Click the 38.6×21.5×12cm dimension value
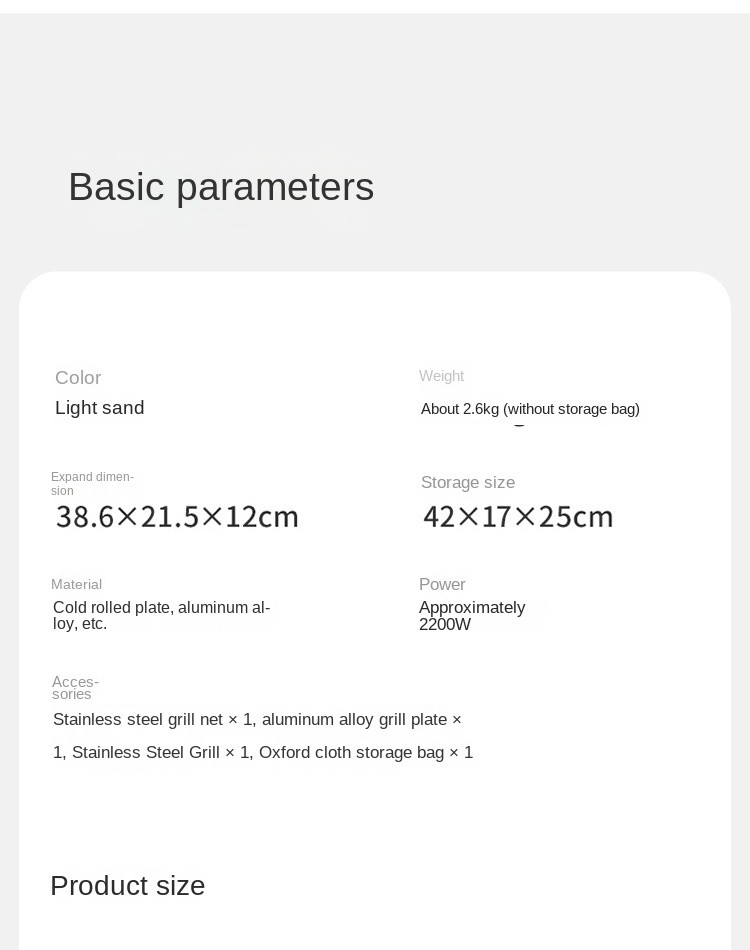Viewport: 750px width, 950px height. tap(177, 517)
